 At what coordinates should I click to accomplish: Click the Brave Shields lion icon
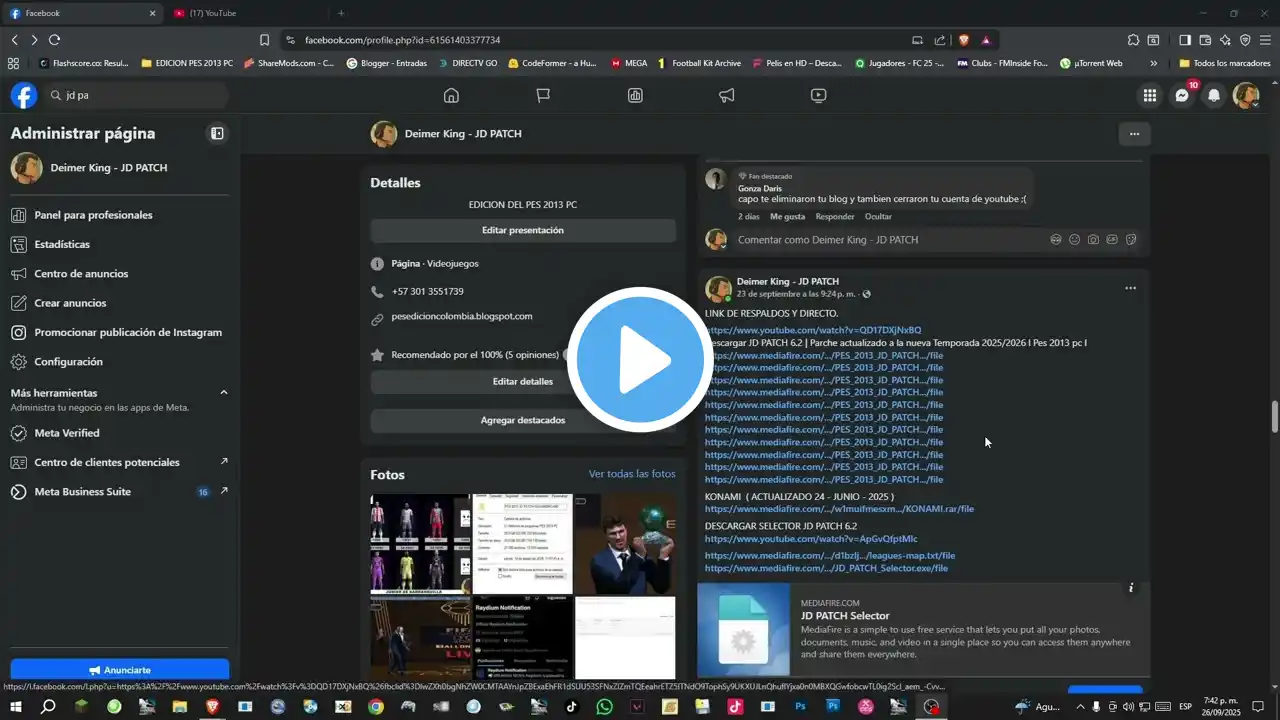coord(964,40)
